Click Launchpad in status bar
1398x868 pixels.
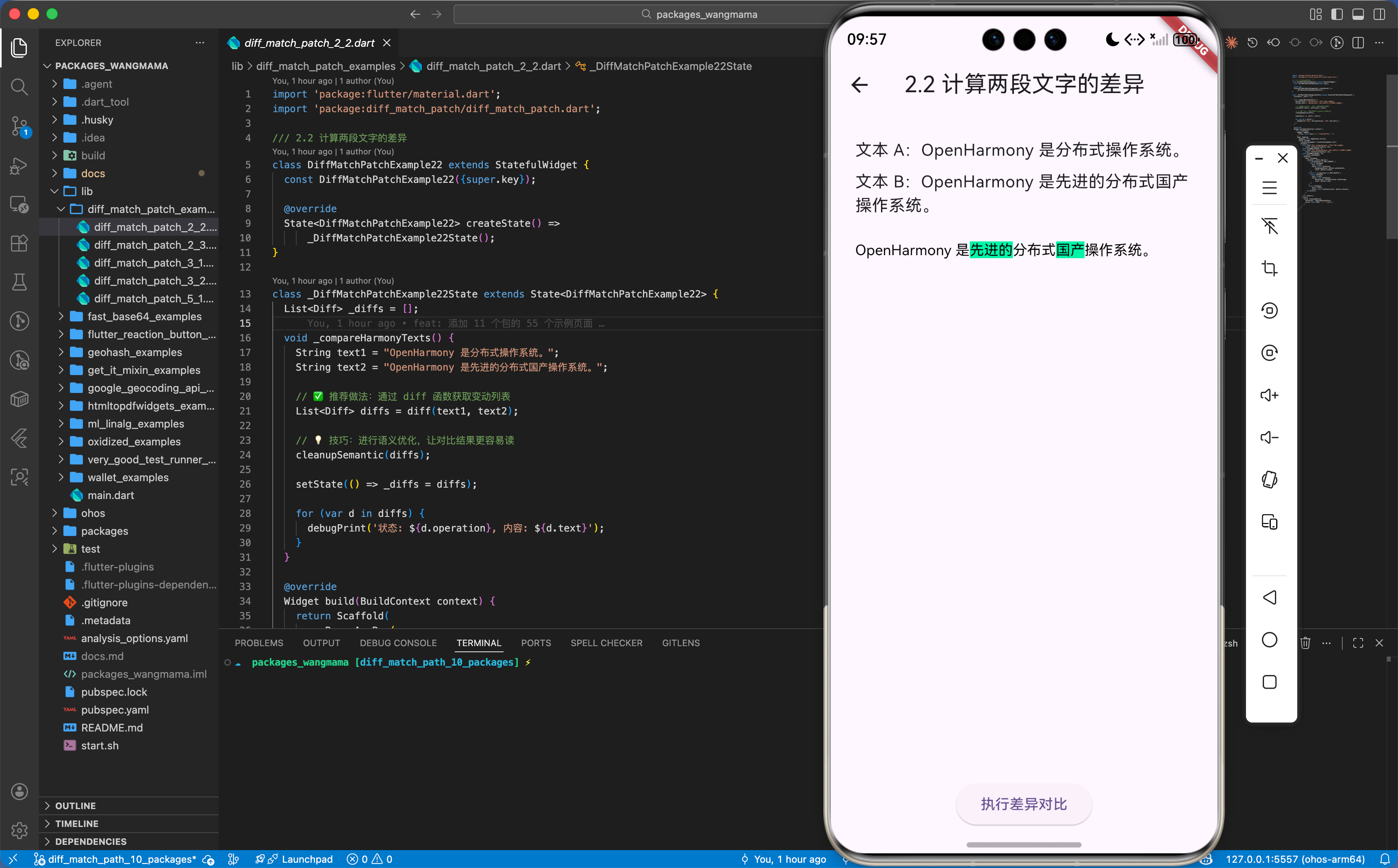pos(306,859)
